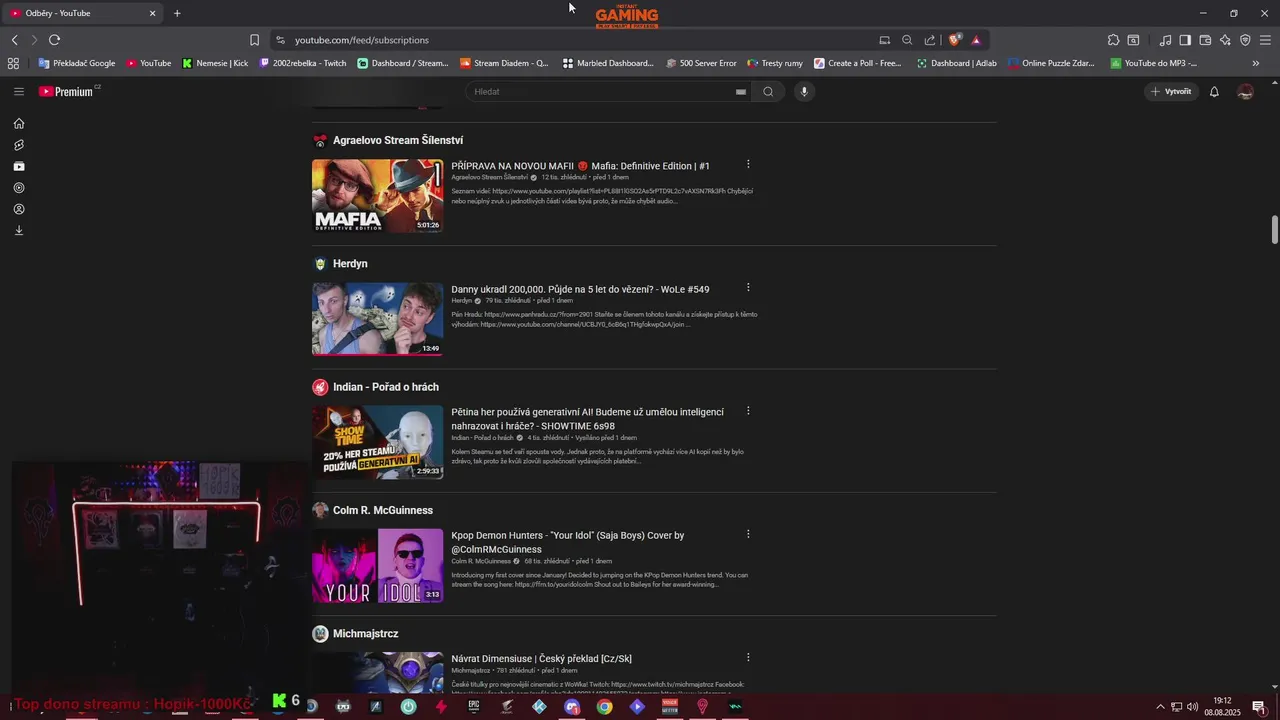
Task: Go back to previous page
Action: click(x=14, y=40)
